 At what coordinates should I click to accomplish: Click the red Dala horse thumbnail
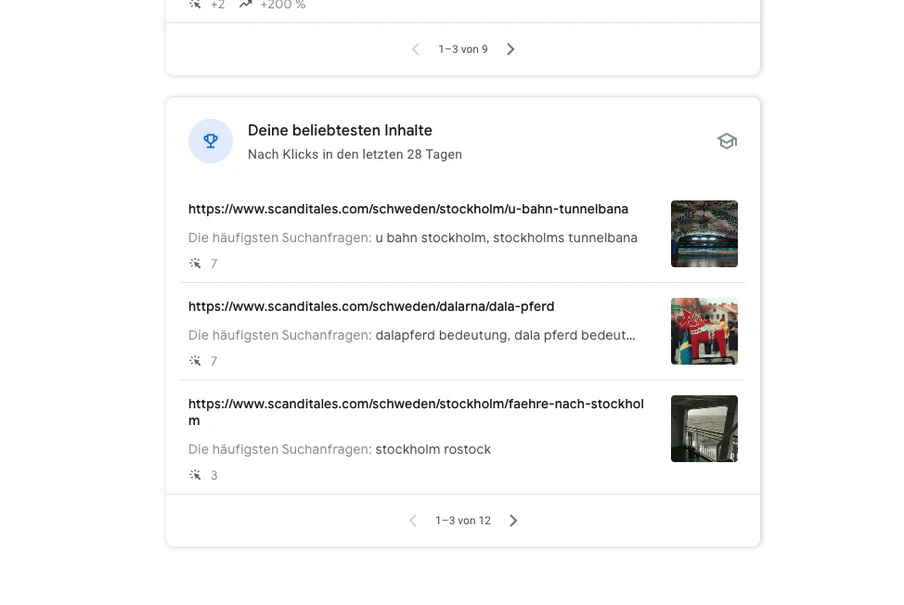pyautogui.click(x=704, y=331)
